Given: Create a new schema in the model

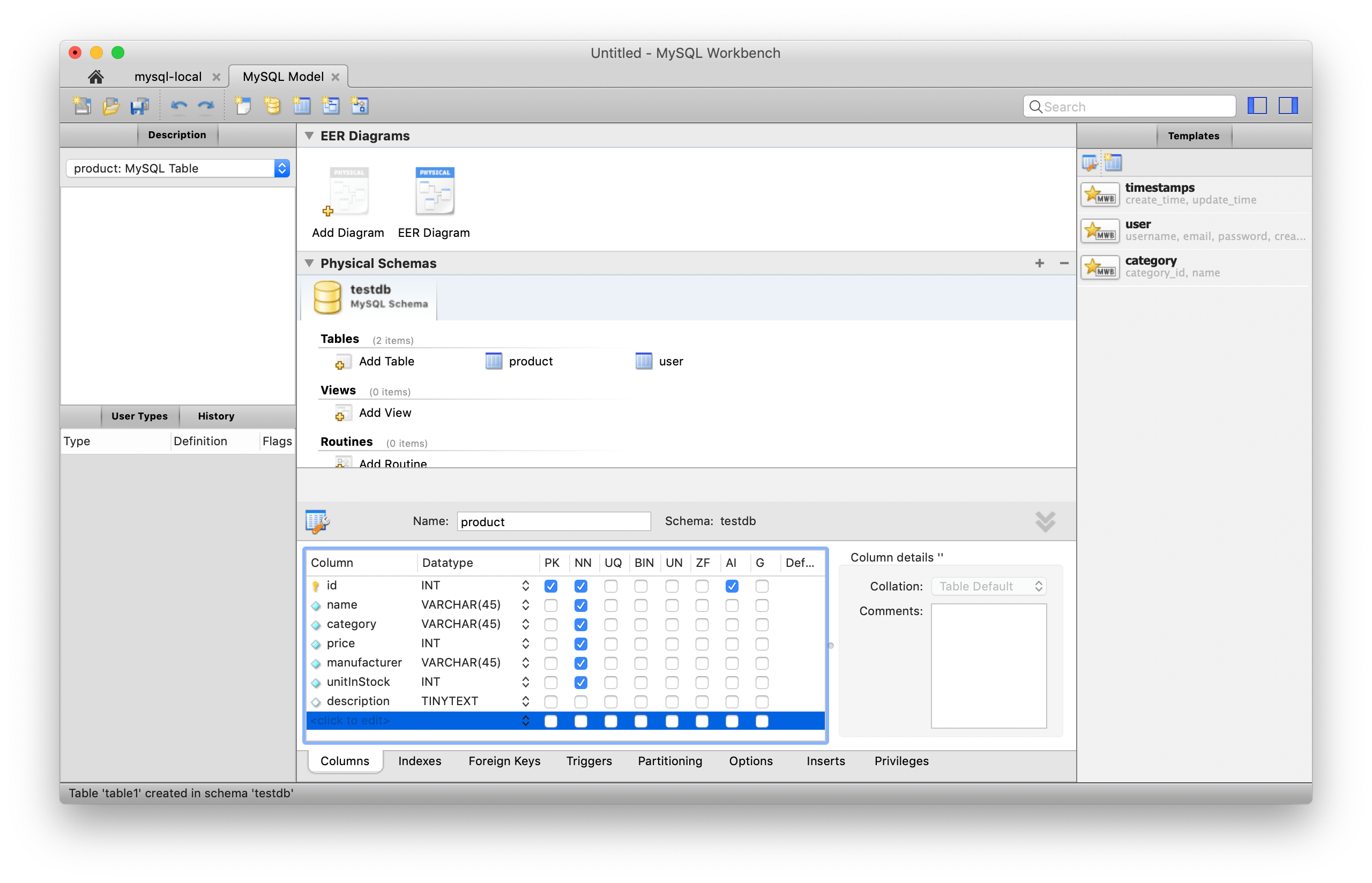Looking at the screenshot, I should (272, 106).
